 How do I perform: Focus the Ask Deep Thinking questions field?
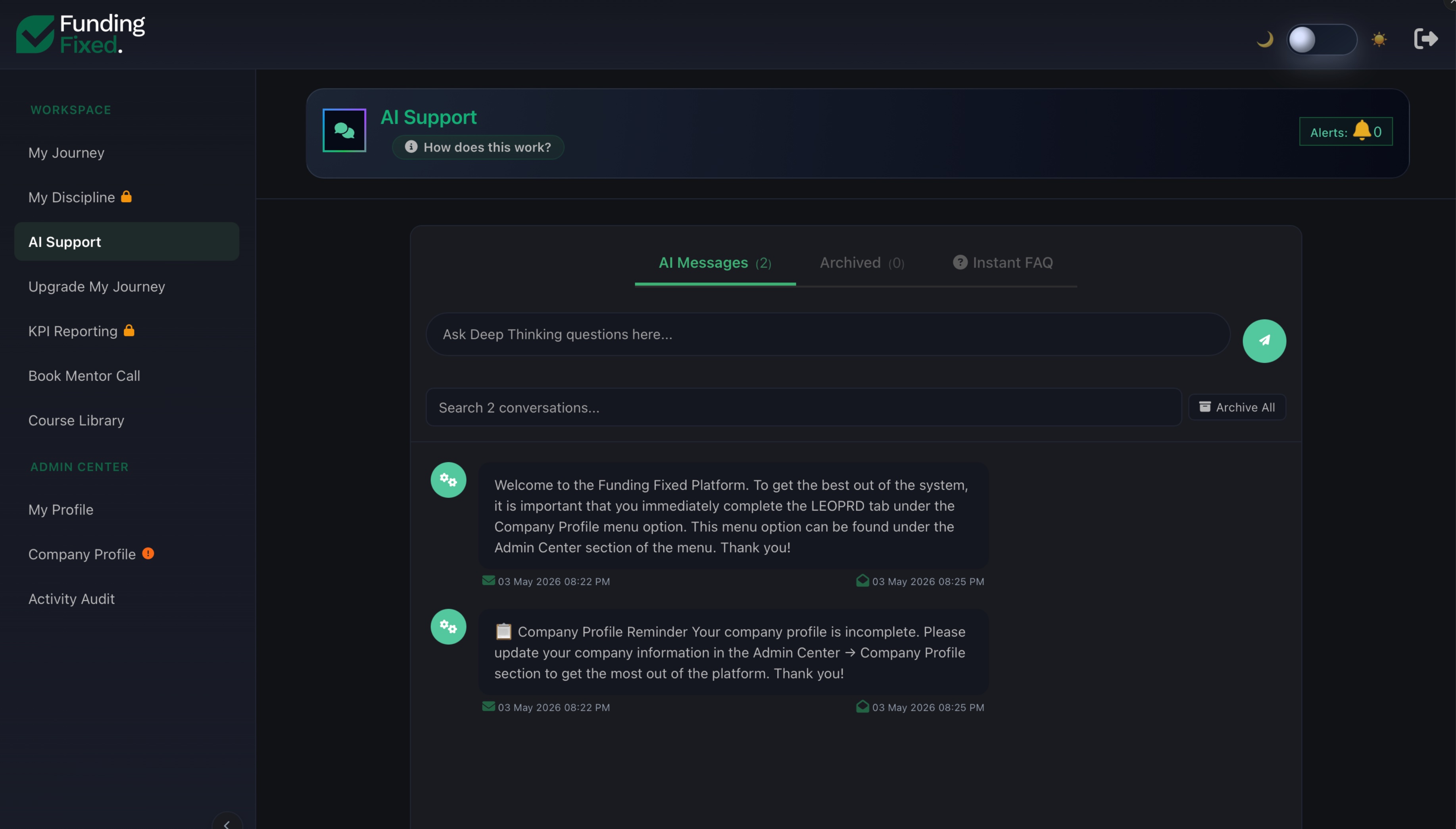828,334
